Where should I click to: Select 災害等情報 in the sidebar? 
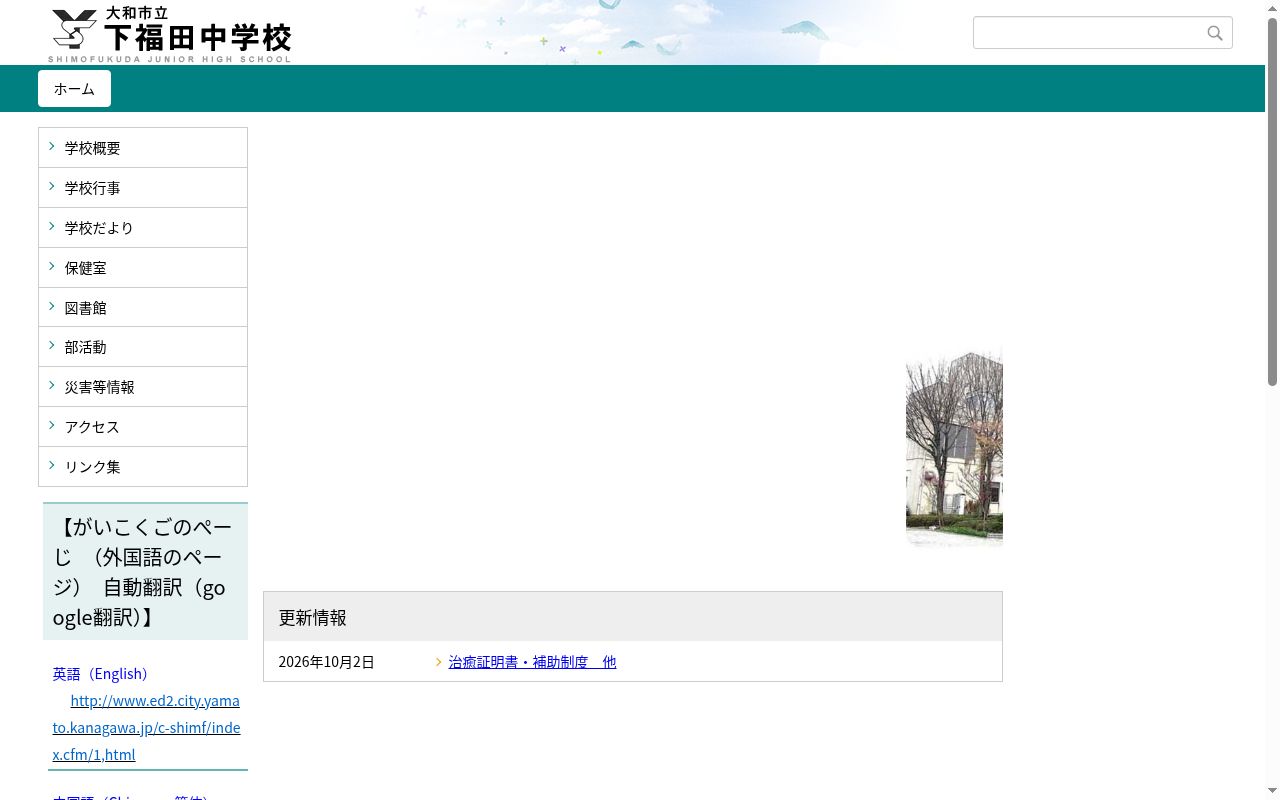143,387
